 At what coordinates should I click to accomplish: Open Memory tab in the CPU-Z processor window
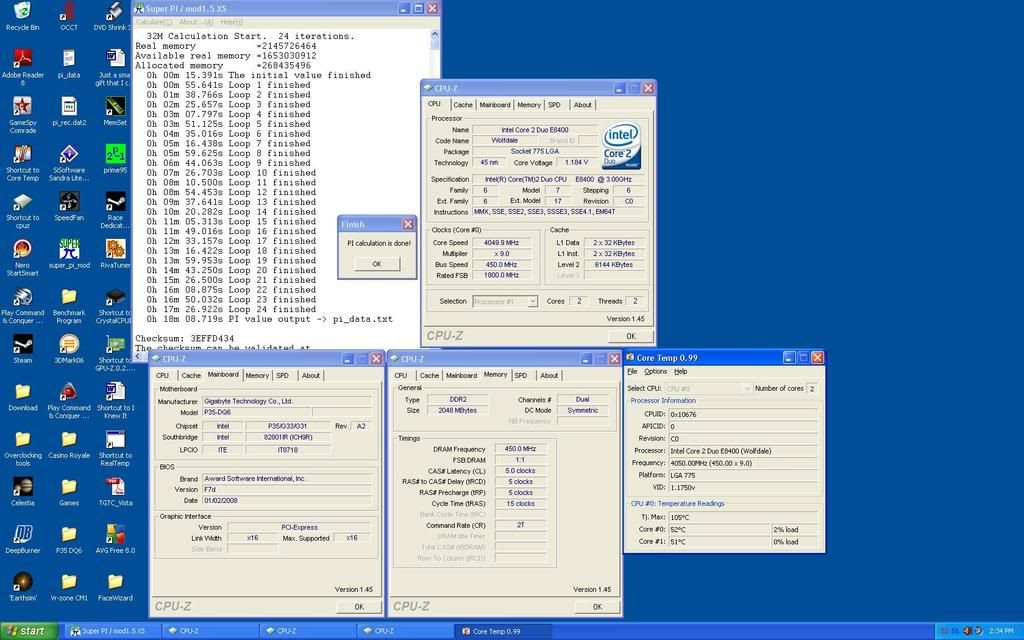tap(529, 104)
